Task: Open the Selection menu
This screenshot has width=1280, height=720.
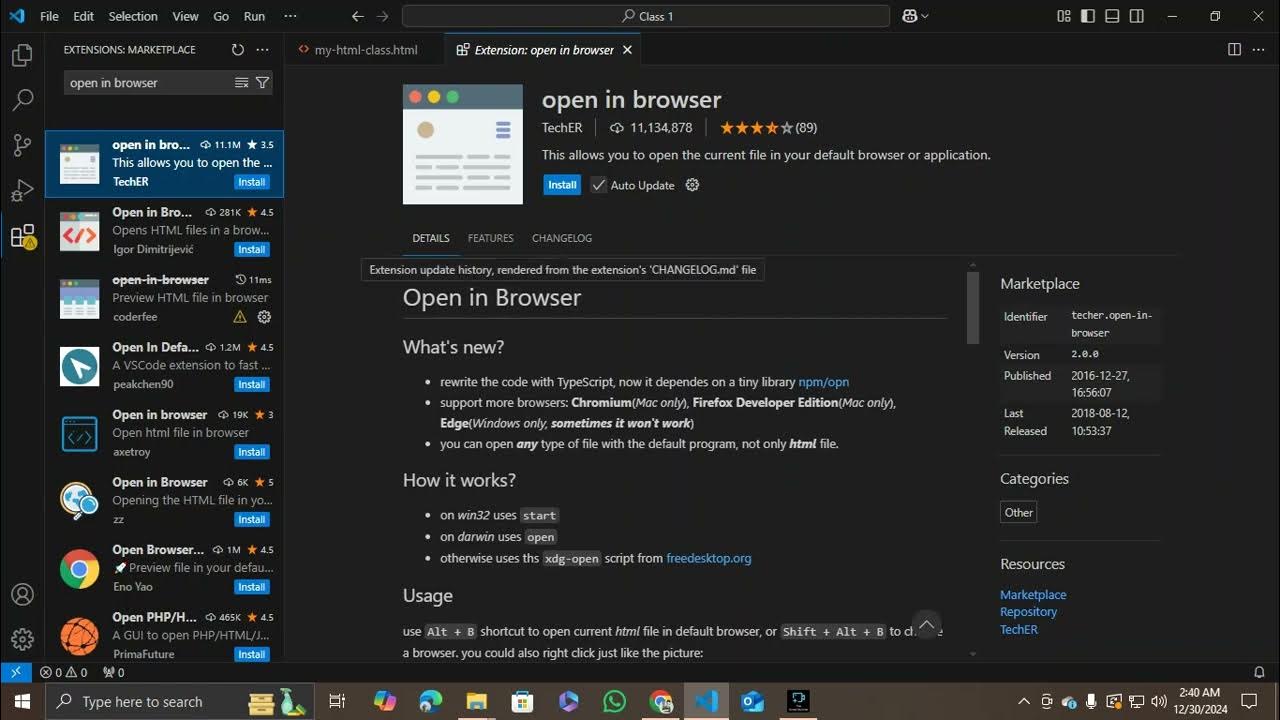Action: (x=133, y=16)
